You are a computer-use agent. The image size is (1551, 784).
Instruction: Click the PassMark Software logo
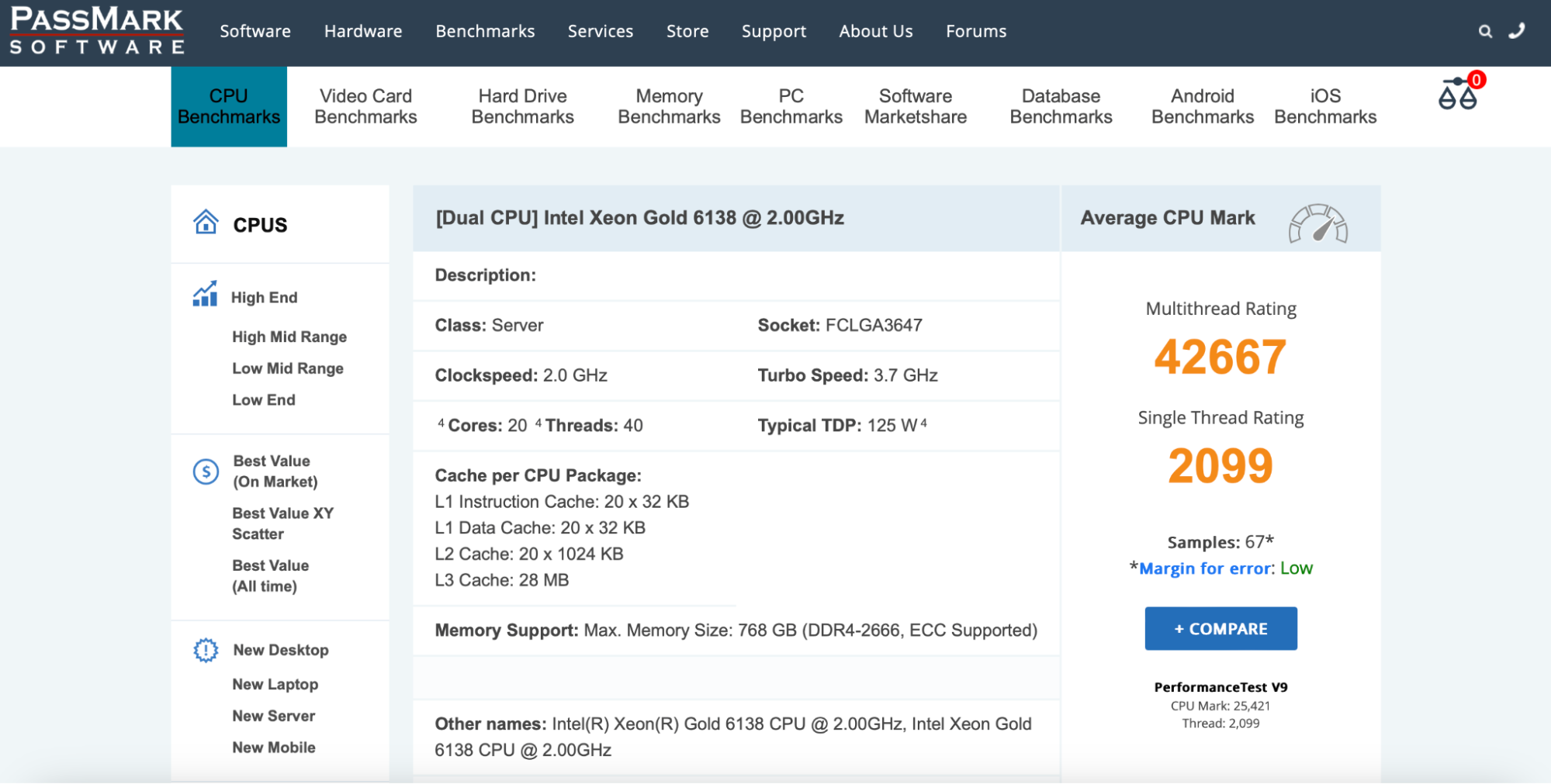pyautogui.click(x=97, y=31)
